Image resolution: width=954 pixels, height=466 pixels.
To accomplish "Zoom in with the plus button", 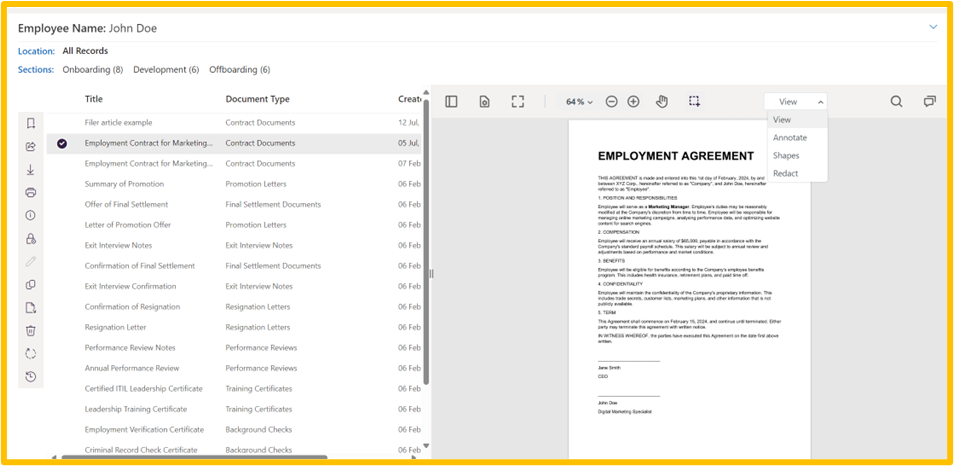I will (x=633, y=101).
